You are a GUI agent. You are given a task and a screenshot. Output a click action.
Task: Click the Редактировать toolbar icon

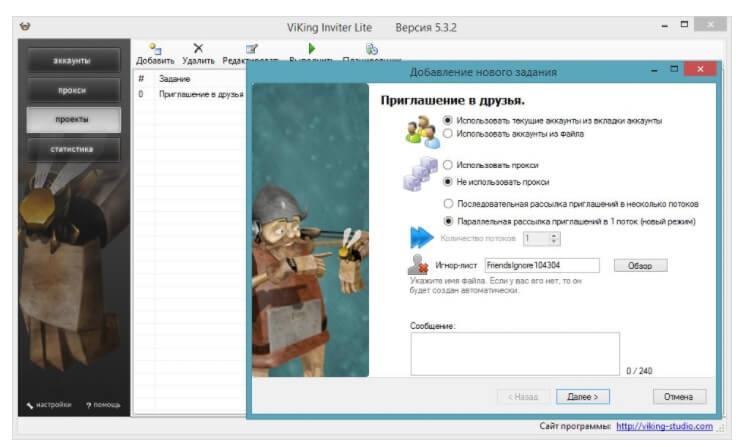click(251, 49)
